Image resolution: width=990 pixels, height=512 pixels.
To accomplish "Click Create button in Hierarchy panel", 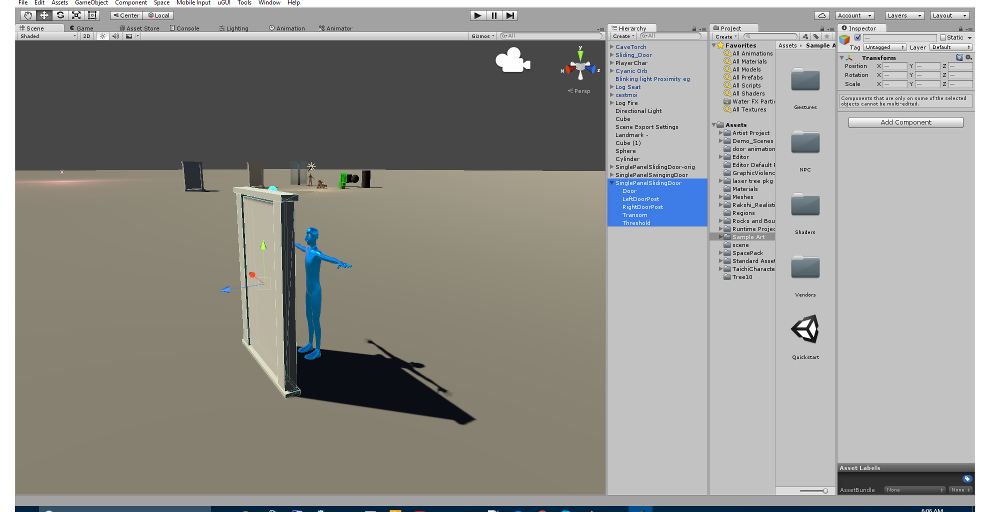I will [x=622, y=37].
